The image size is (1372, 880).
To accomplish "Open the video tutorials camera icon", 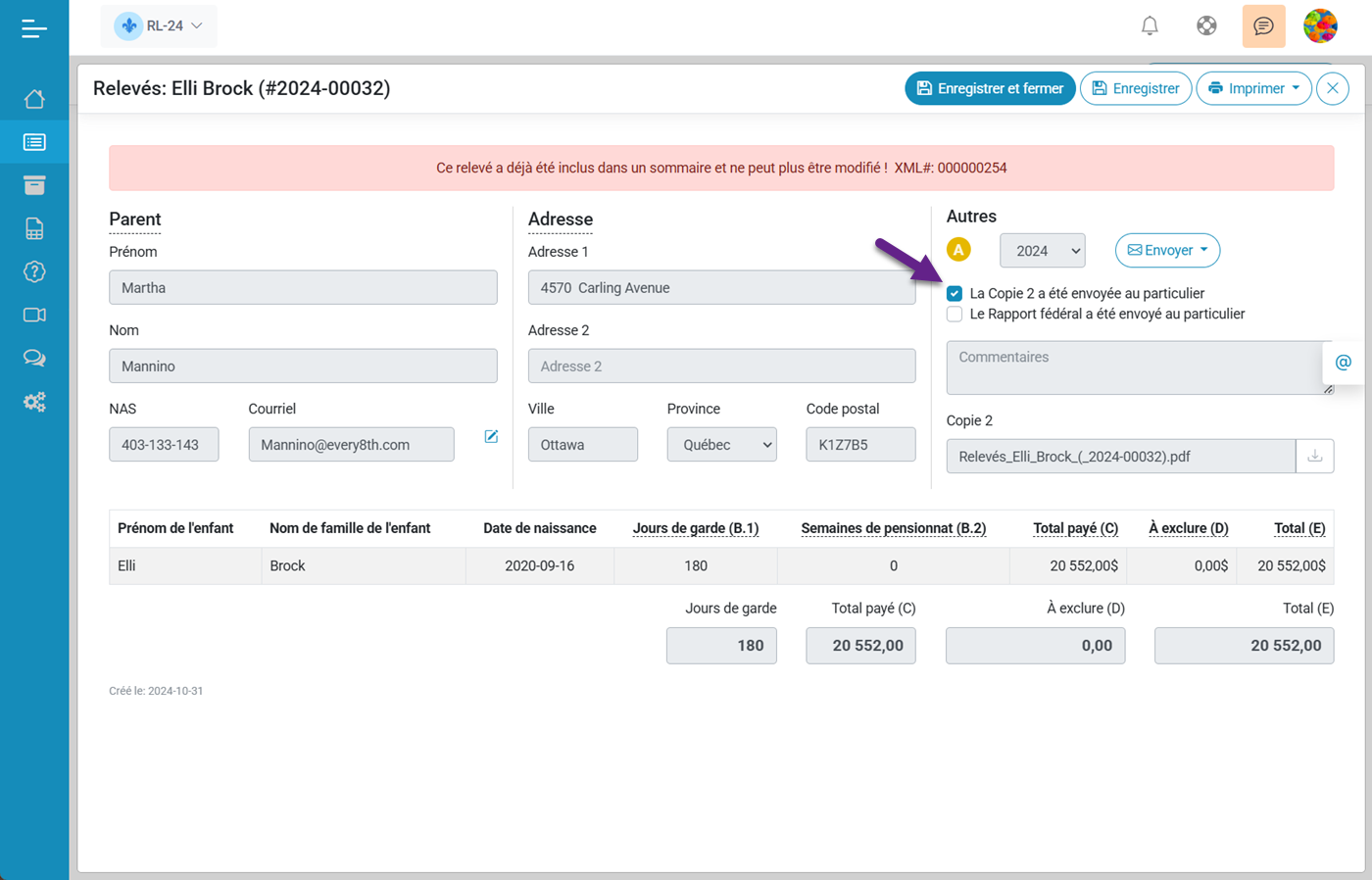I will click(34, 315).
